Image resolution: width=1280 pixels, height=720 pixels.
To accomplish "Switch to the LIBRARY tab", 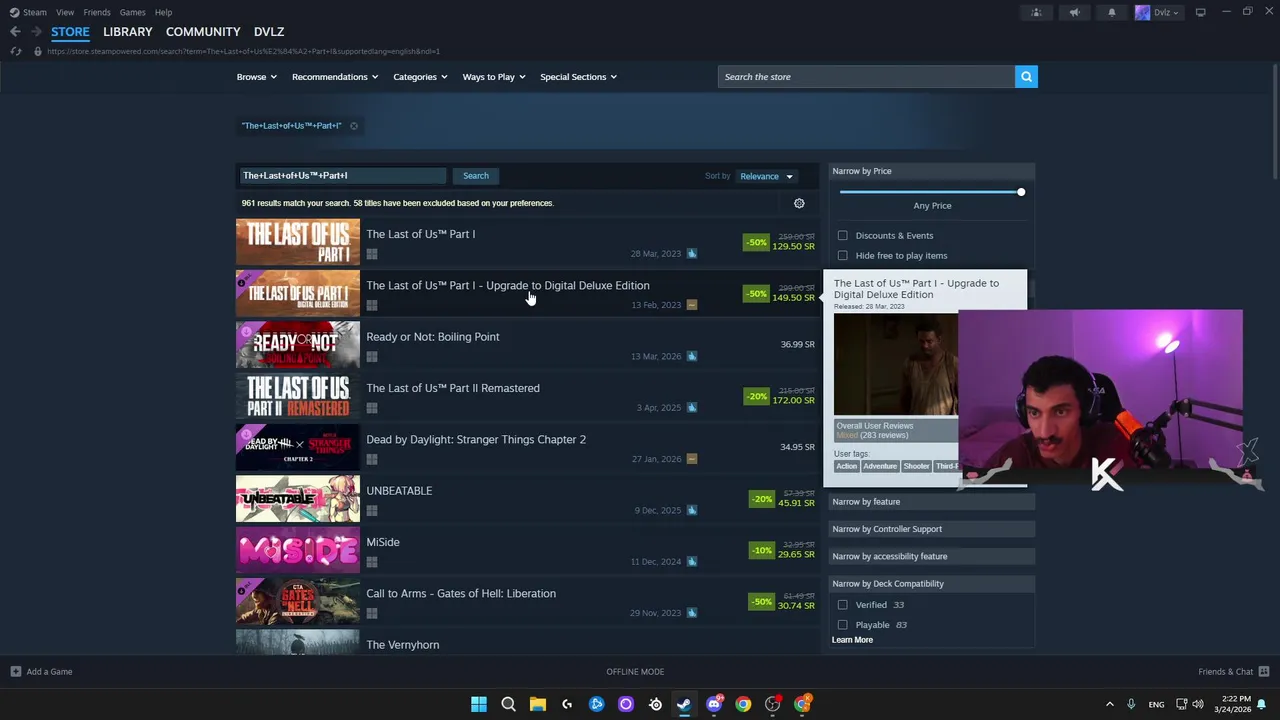I will [128, 32].
